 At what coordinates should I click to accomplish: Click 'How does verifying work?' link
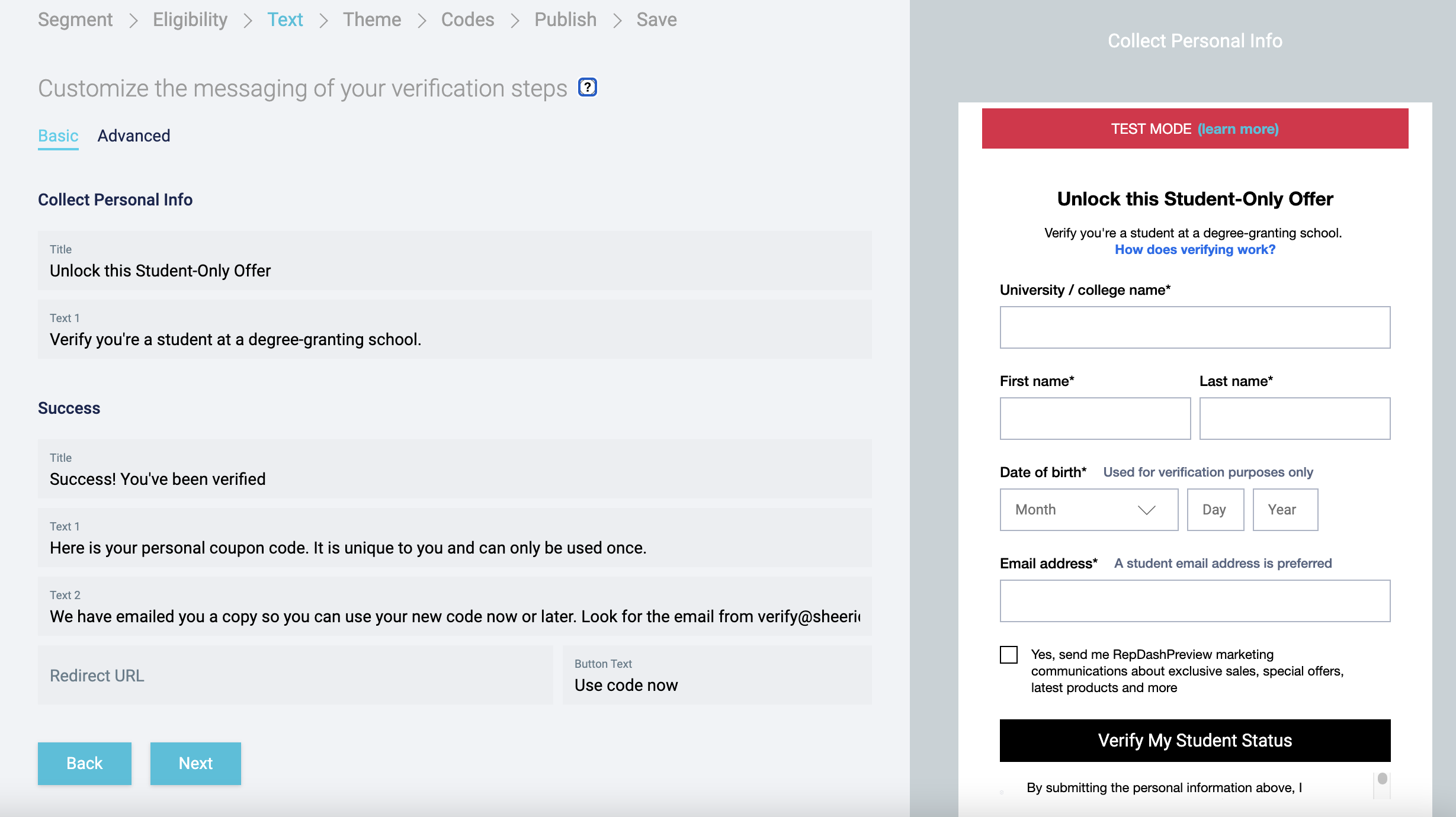point(1195,250)
